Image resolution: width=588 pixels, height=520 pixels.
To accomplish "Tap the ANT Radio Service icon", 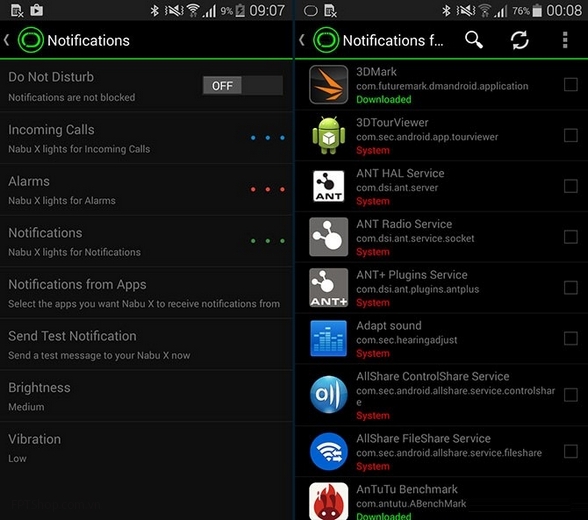I will pyautogui.click(x=328, y=237).
